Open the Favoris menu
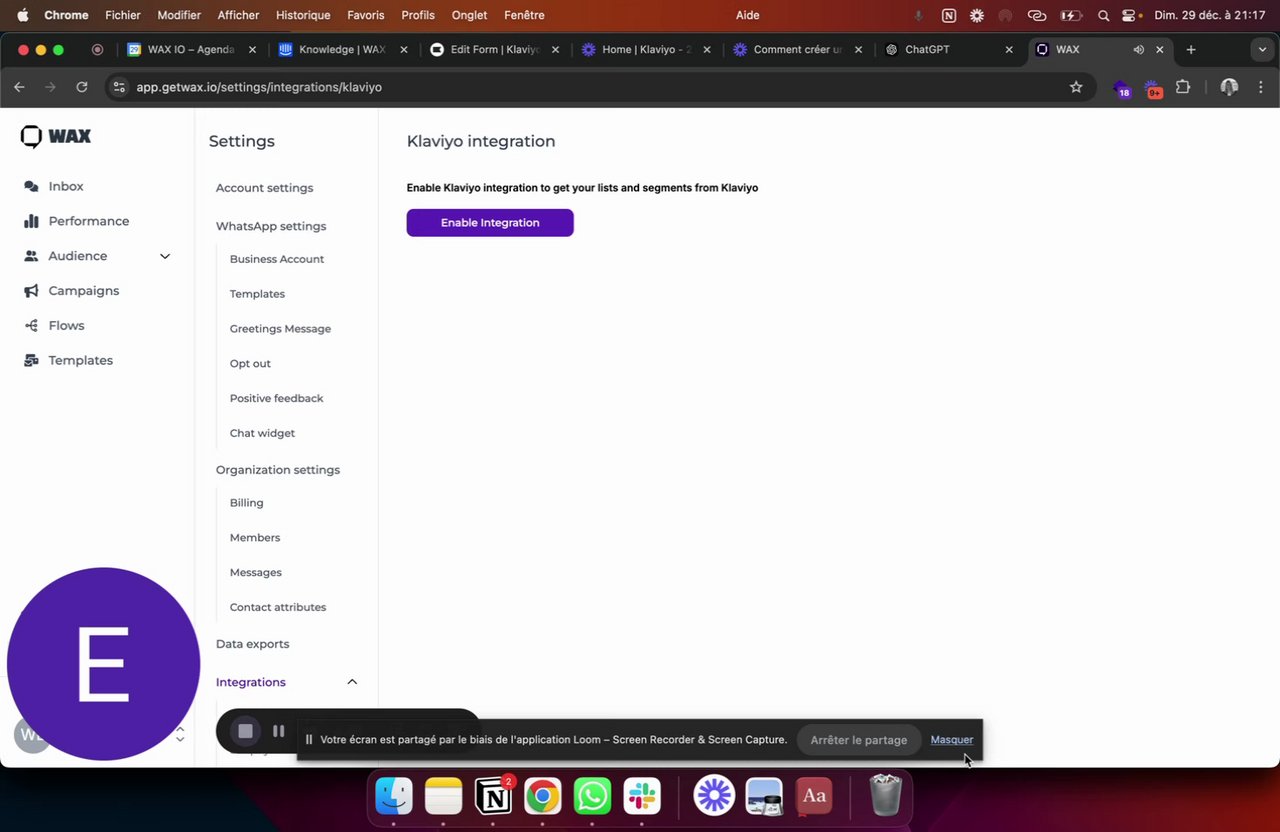1280x832 pixels. point(366,15)
